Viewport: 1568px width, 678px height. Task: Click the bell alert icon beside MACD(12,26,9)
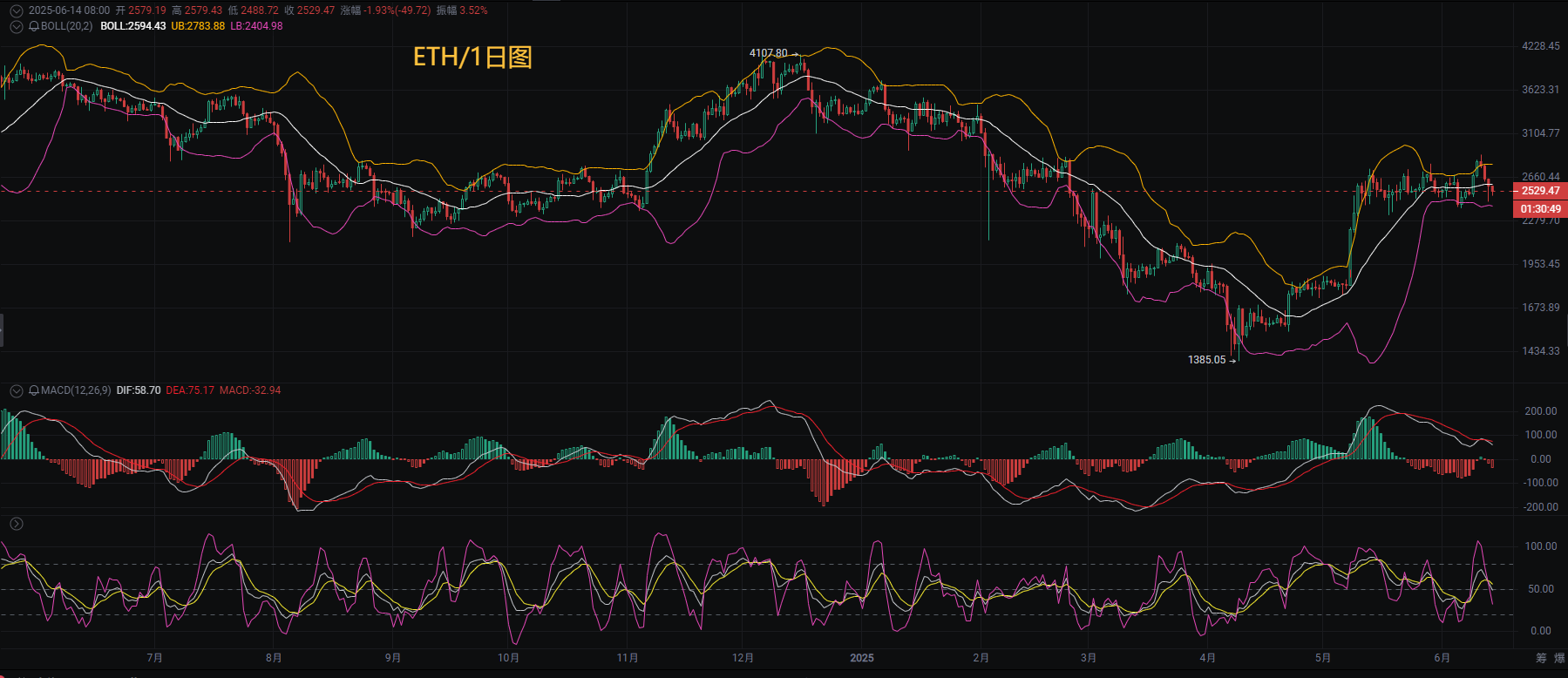pyautogui.click(x=34, y=390)
